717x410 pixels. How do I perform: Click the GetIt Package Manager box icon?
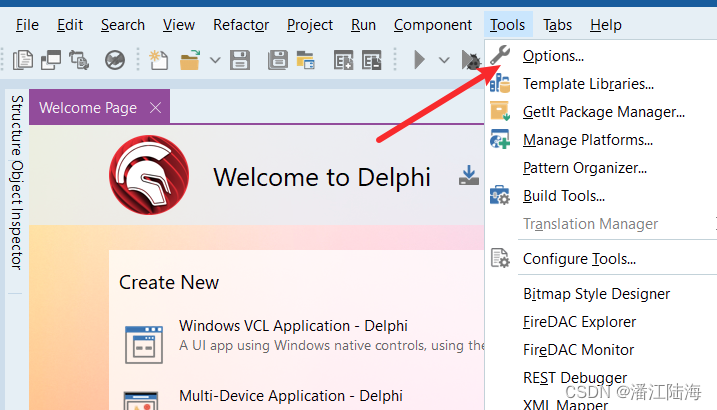pos(500,112)
